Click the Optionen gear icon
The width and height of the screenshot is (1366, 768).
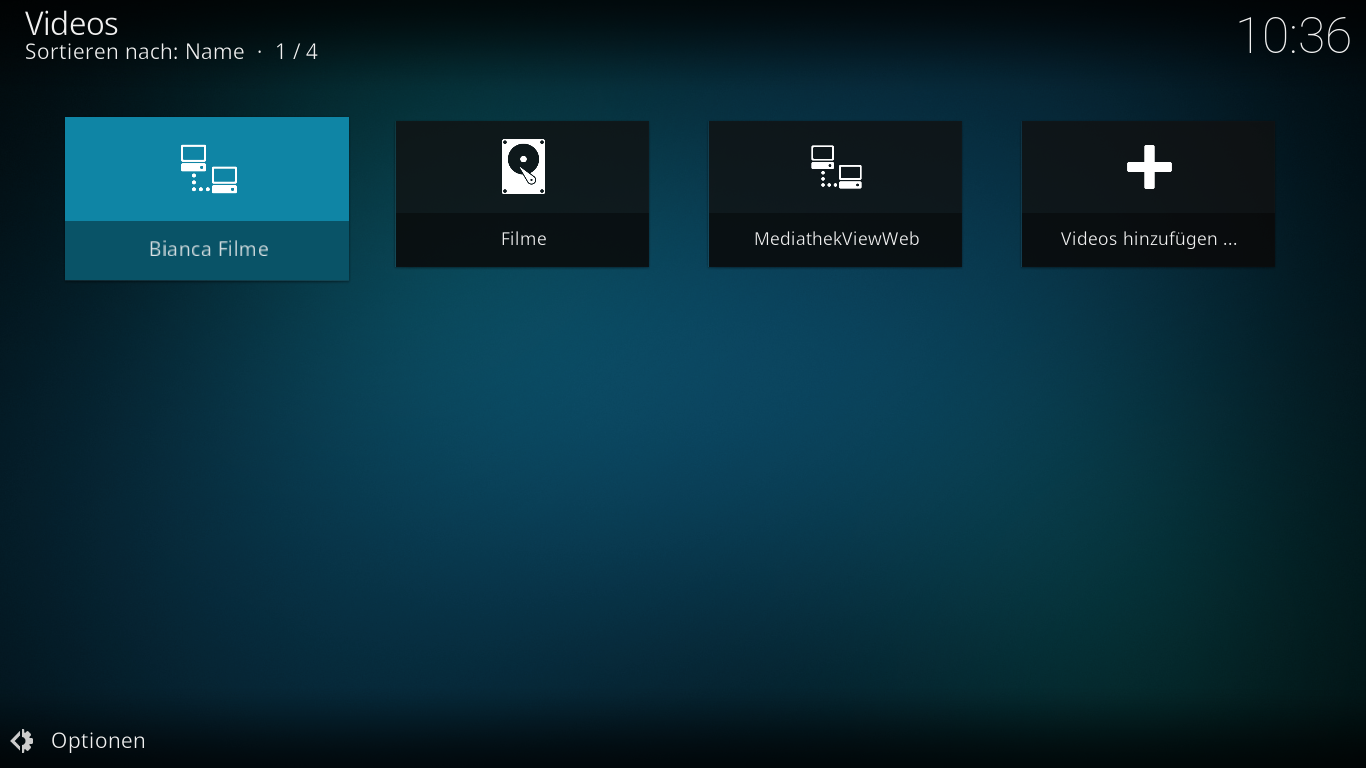(22, 741)
